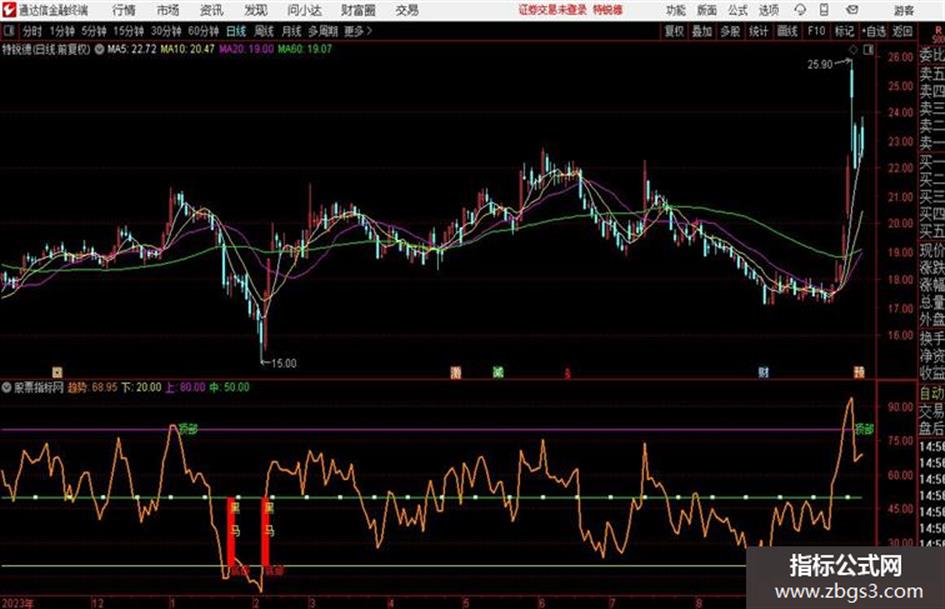Screen dimensions: 945x609
Task: Expand the 更多 periods dropdown
Action: point(358,31)
